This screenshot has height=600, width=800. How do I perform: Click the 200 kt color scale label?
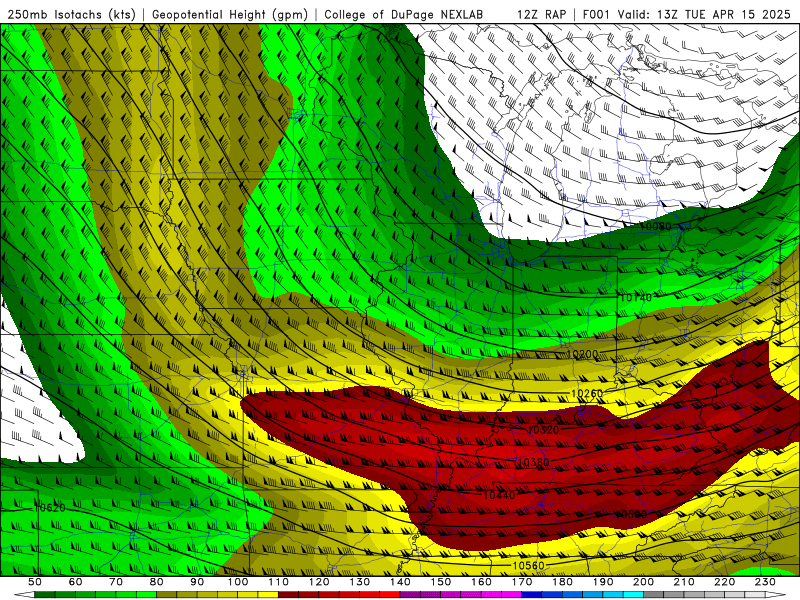pyautogui.click(x=643, y=582)
